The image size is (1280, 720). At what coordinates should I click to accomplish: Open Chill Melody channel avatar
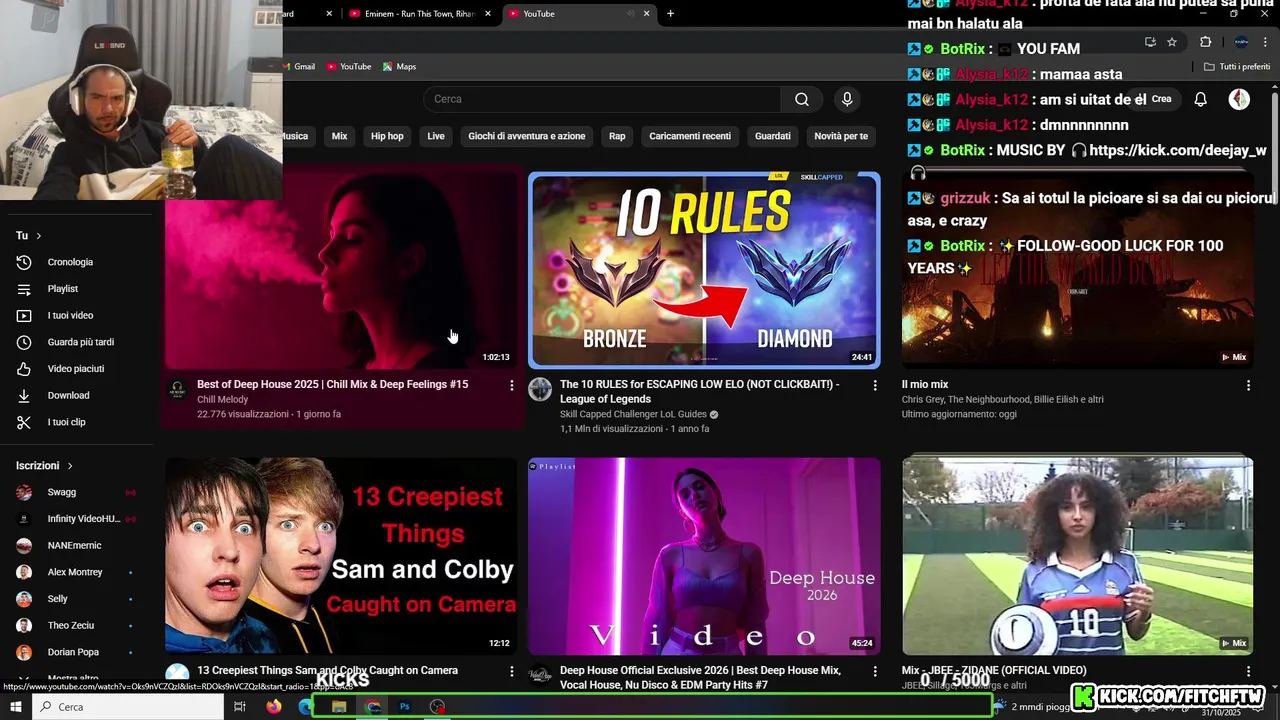(177, 389)
